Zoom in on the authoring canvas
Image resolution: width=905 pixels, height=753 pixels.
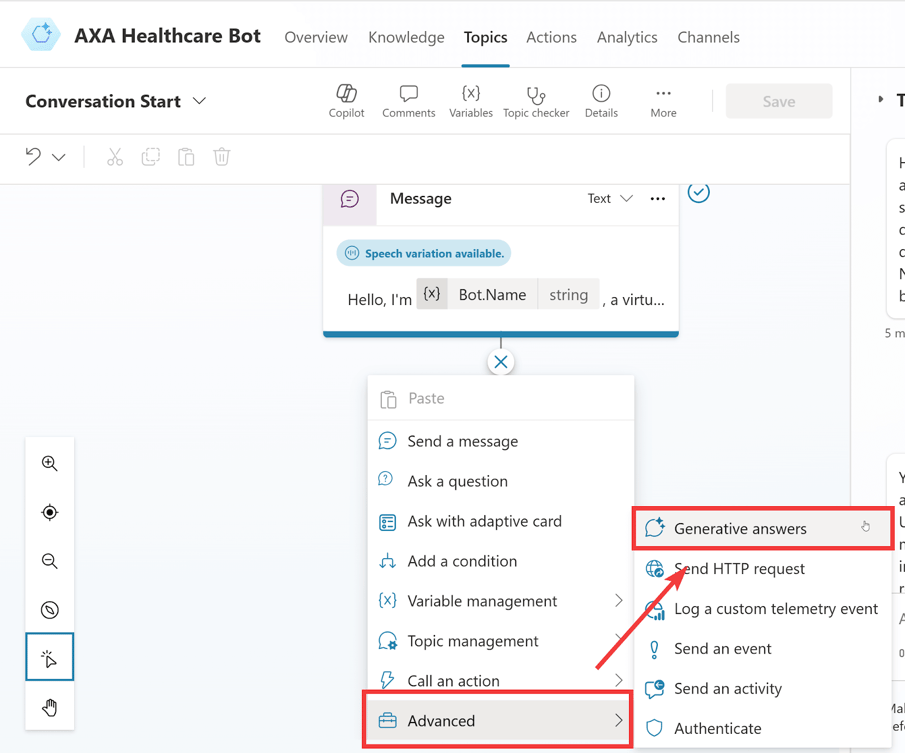point(49,463)
